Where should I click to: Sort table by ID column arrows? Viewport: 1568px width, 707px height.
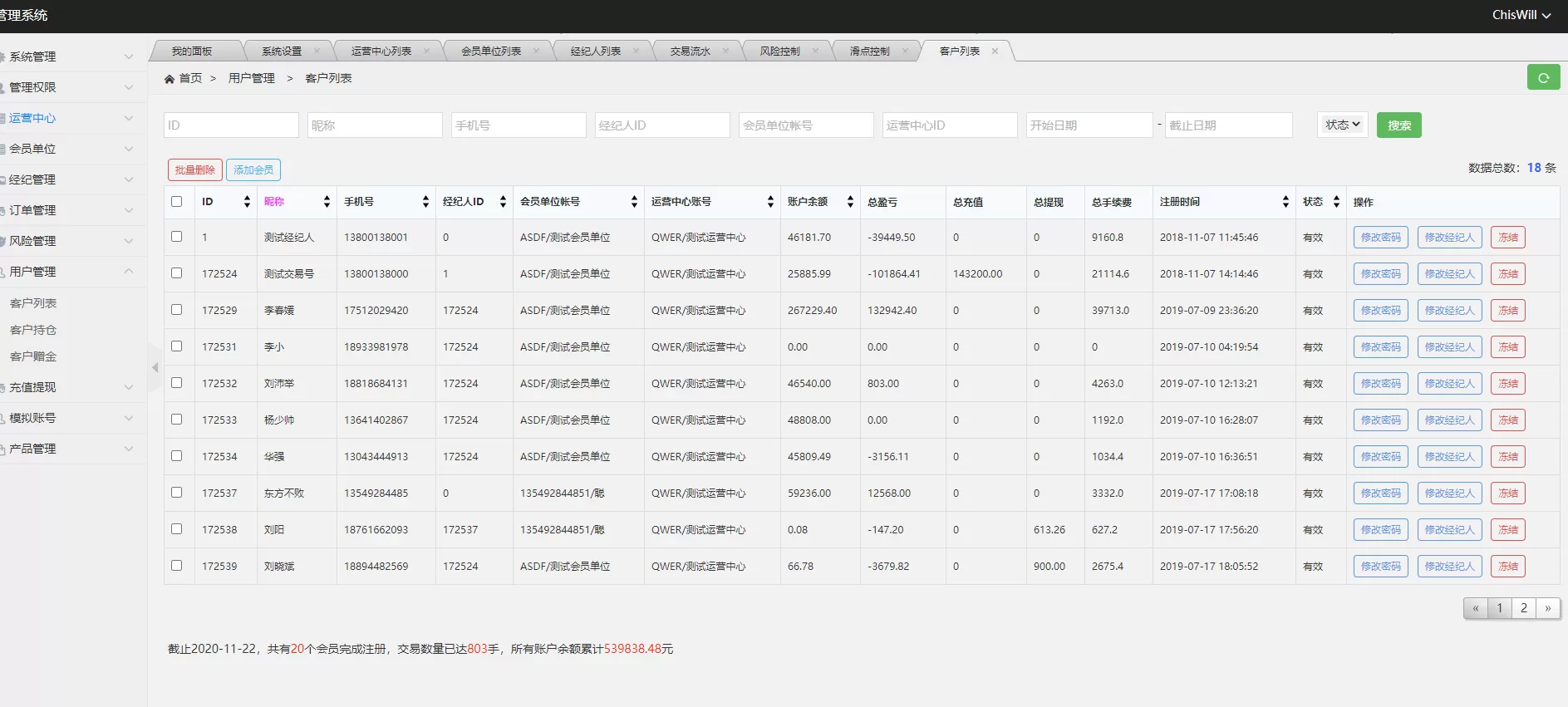point(247,202)
